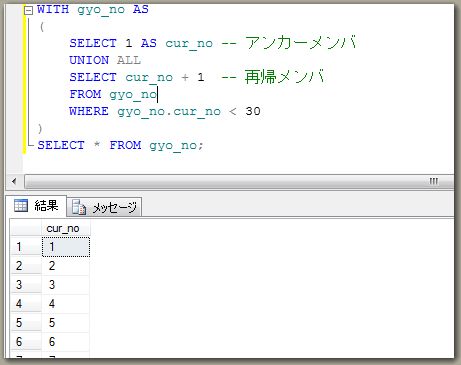The image size is (461, 365).
Task: Select result cell with value 1
Action: pos(66,247)
